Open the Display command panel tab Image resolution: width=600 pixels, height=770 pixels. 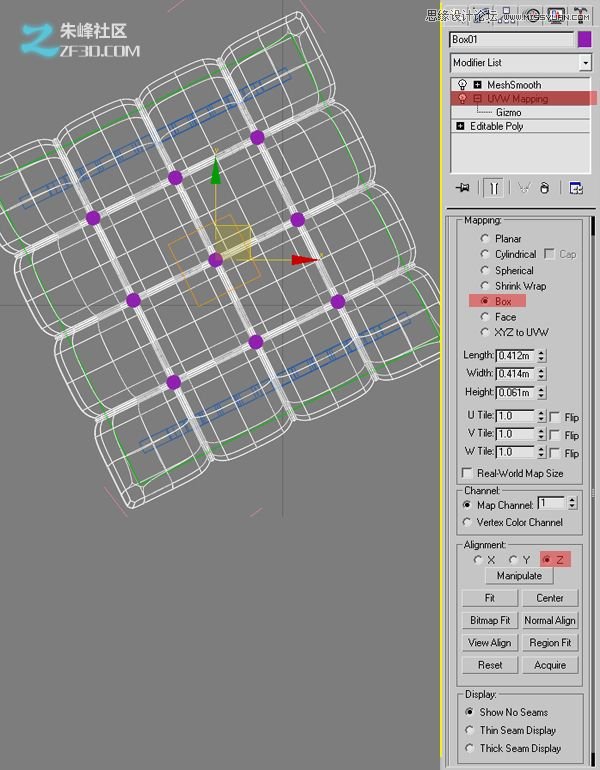click(556, 15)
